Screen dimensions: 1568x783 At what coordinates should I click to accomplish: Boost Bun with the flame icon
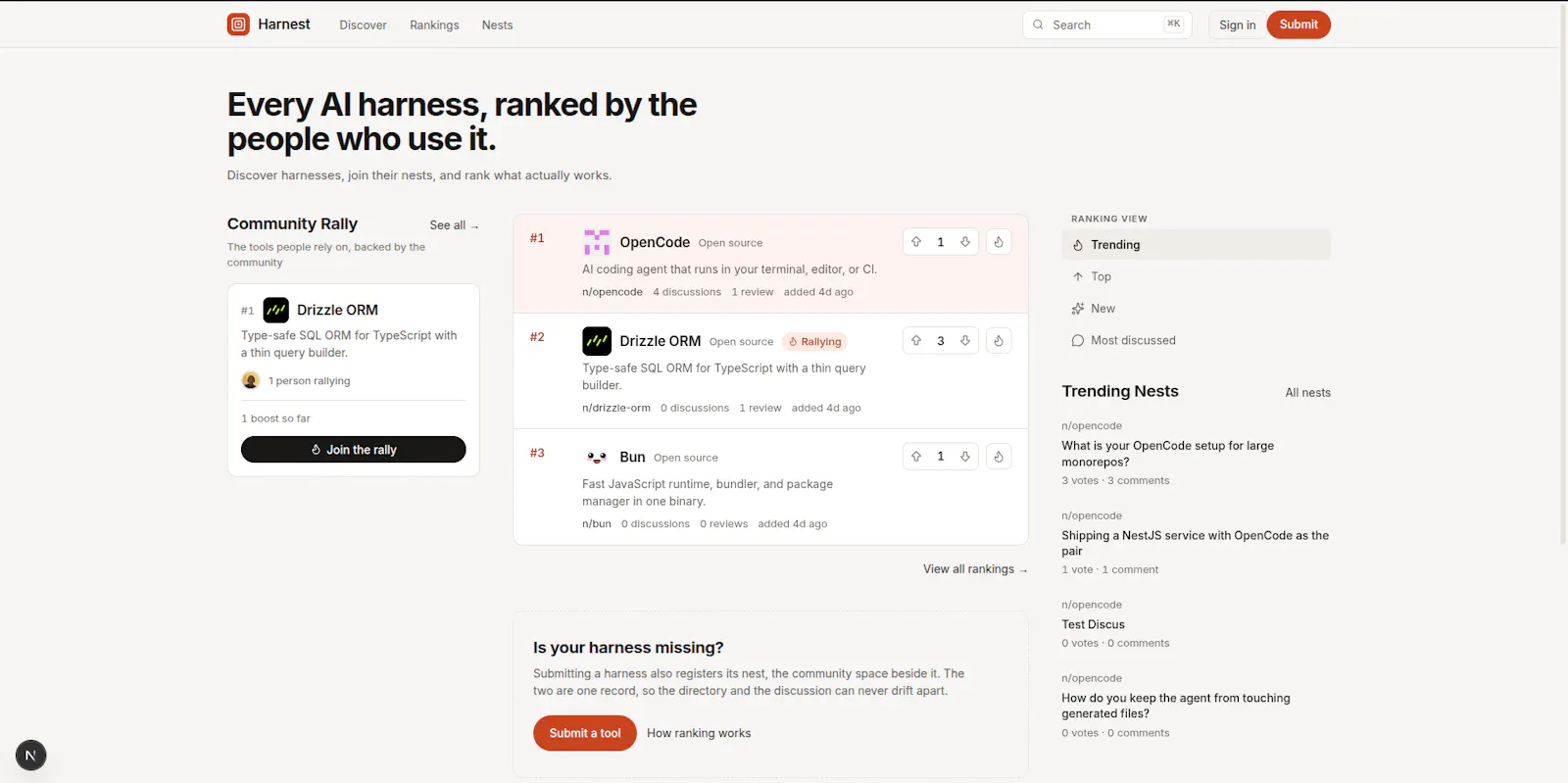point(999,457)
